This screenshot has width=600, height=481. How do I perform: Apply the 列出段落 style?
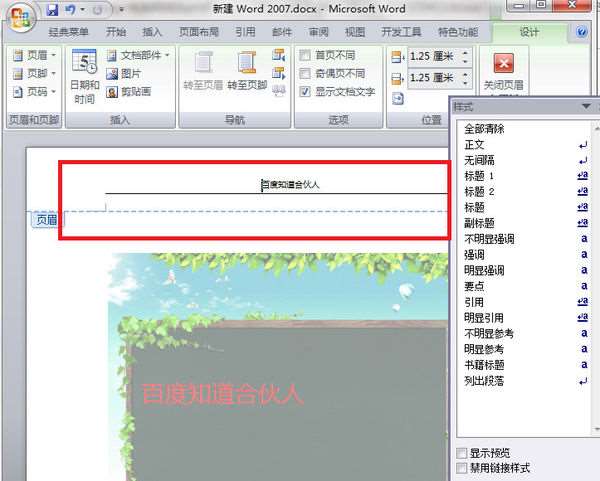(x=525, y=381)
